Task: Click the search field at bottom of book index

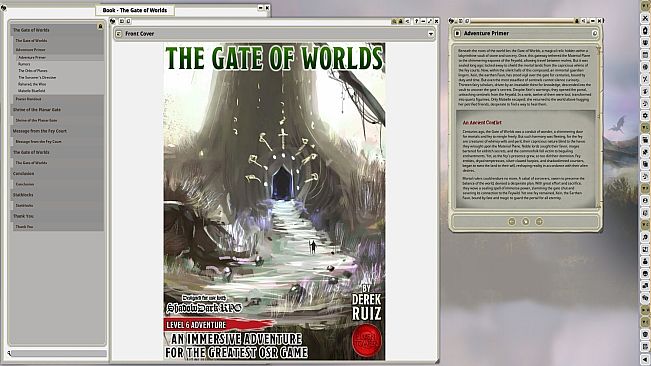Action: coord(60,354)
